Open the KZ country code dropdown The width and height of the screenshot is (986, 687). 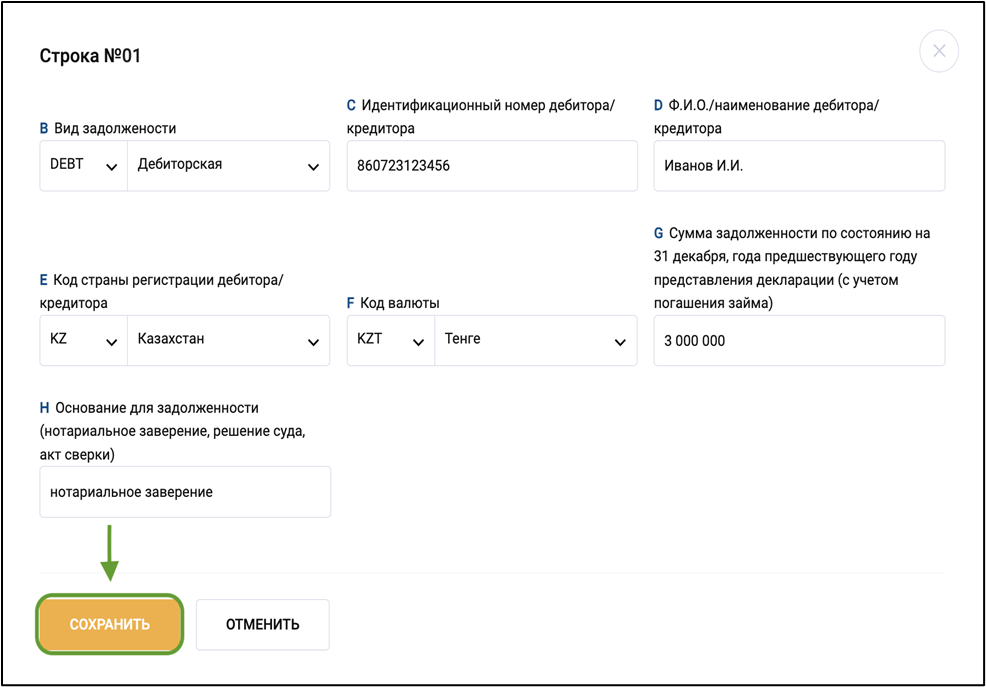[84, 340]
